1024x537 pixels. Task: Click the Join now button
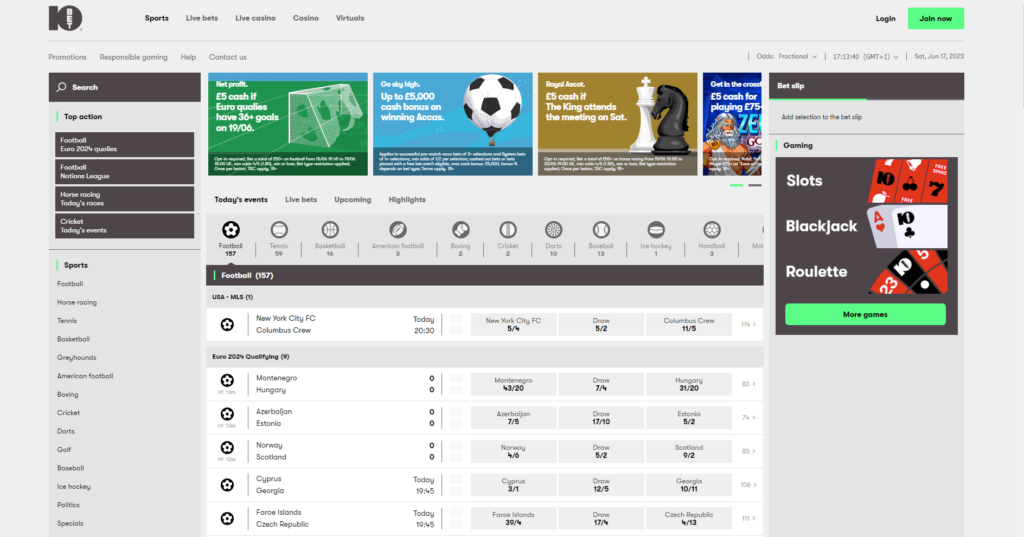point(935,18)
